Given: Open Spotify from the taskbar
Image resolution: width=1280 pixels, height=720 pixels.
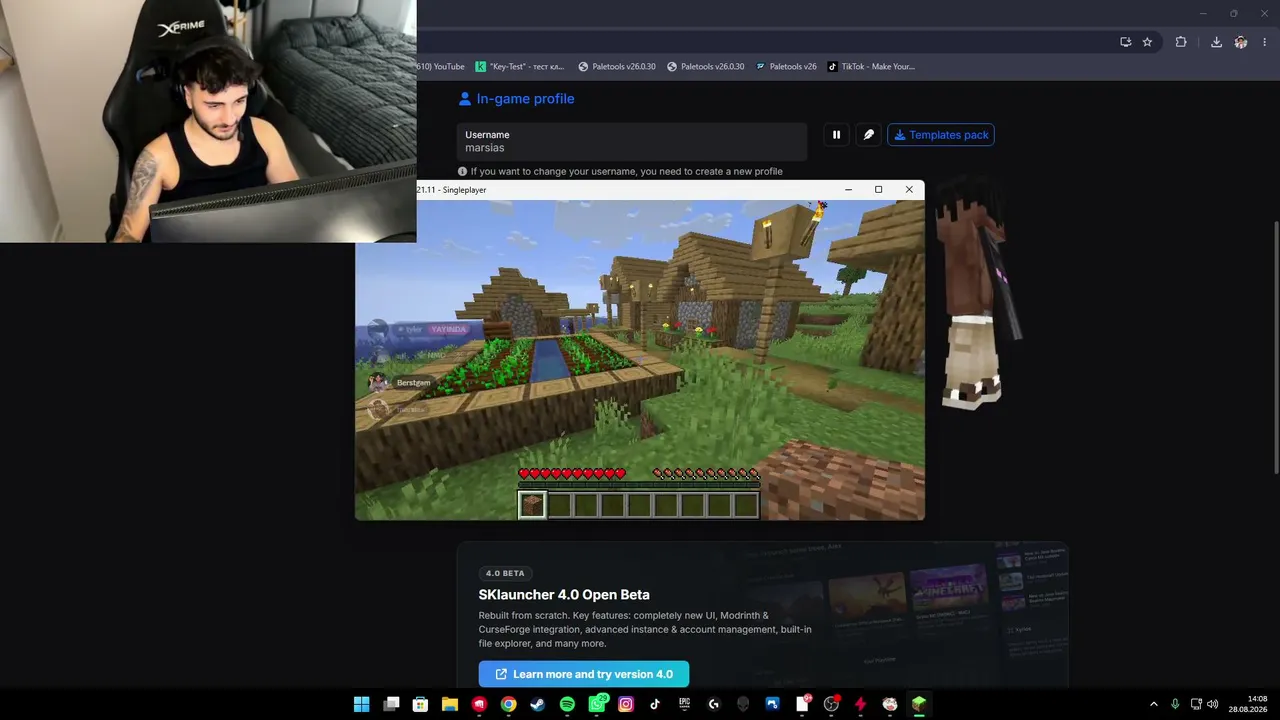Looking at the screenshot, I should tap(567, 704).
